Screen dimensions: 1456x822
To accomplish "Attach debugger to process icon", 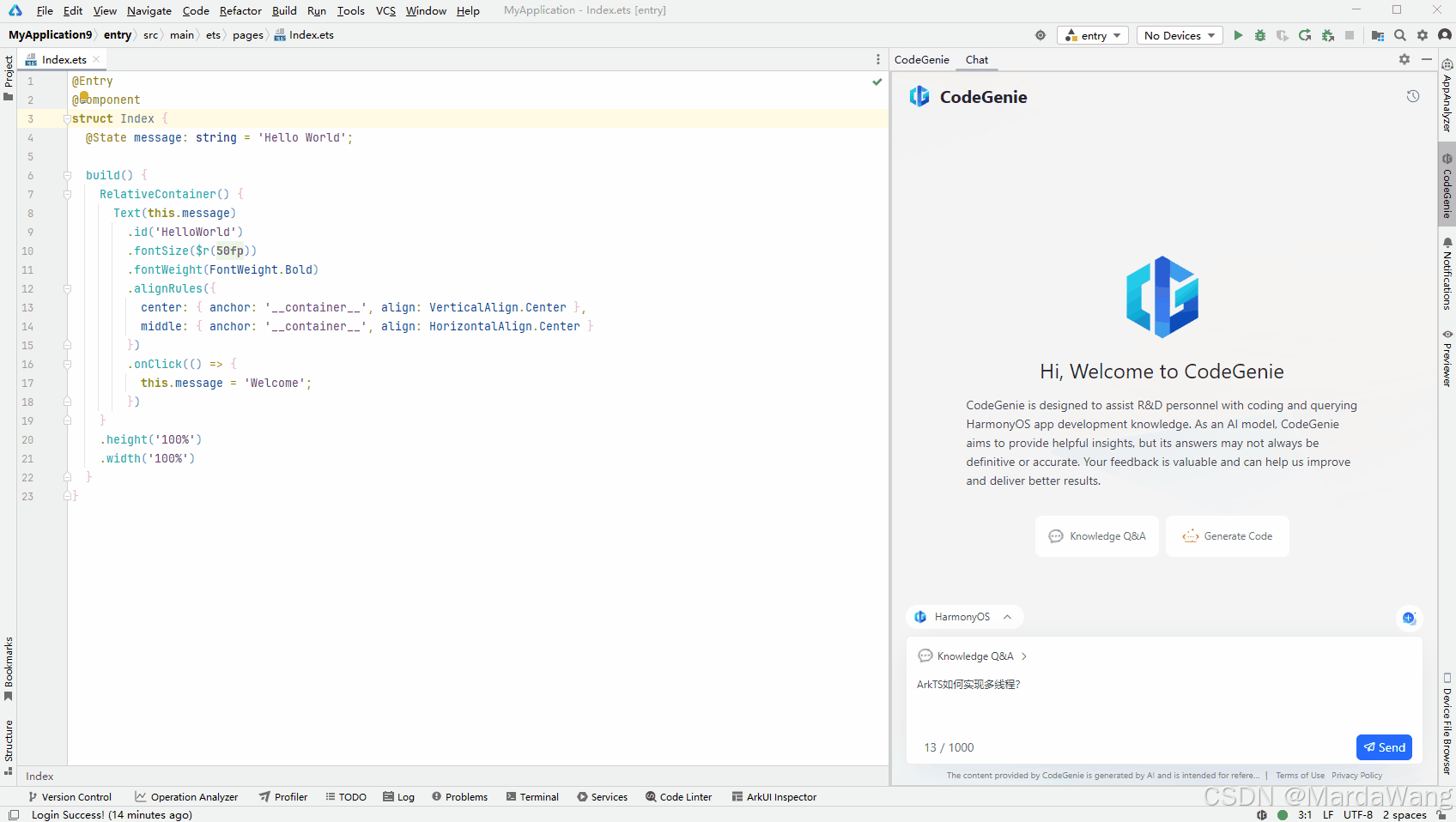I will 1328,35.
